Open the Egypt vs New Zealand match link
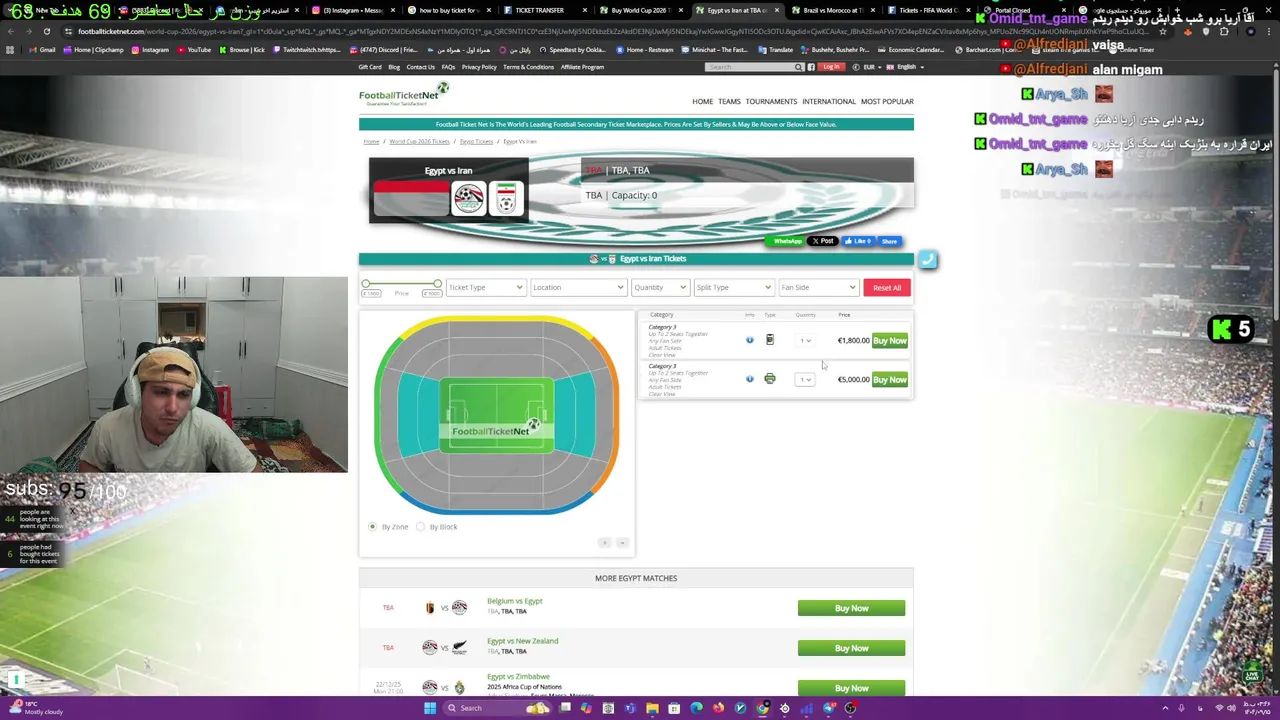Image resolution: width=1280 pixels, height=720 pixels. 522,641
